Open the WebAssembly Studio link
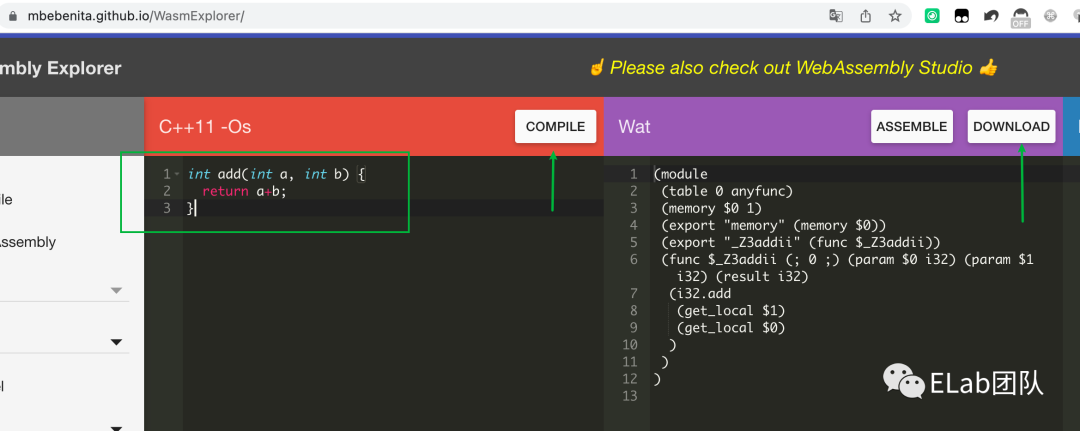The image size is (1080, 431). (x=792, y=67)
